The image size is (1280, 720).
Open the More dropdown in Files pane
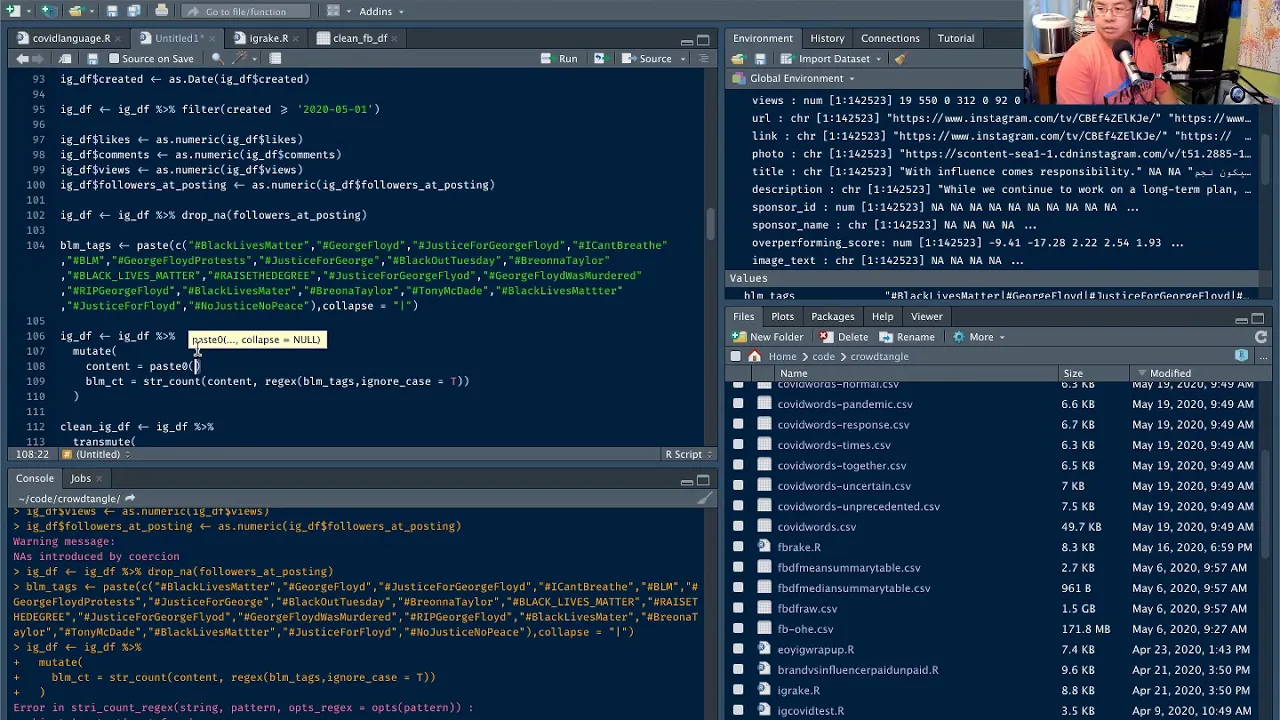pyautogui.click(x=981, y=337)
